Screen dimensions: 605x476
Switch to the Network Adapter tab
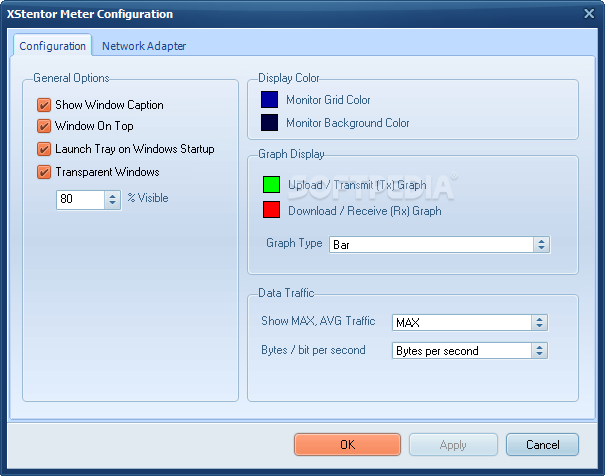point(144,46)
